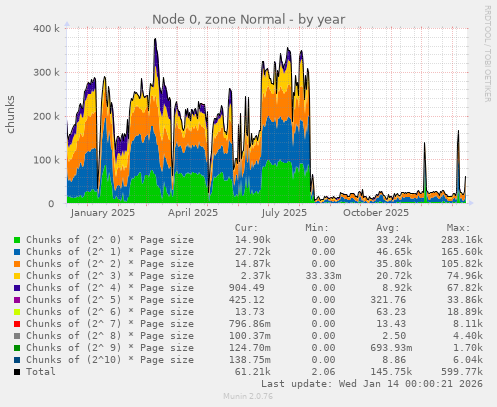The height and width of the screenshot is (407, 497).
Task: Click the black swatch for Total
Action: [x=17, y=372]
